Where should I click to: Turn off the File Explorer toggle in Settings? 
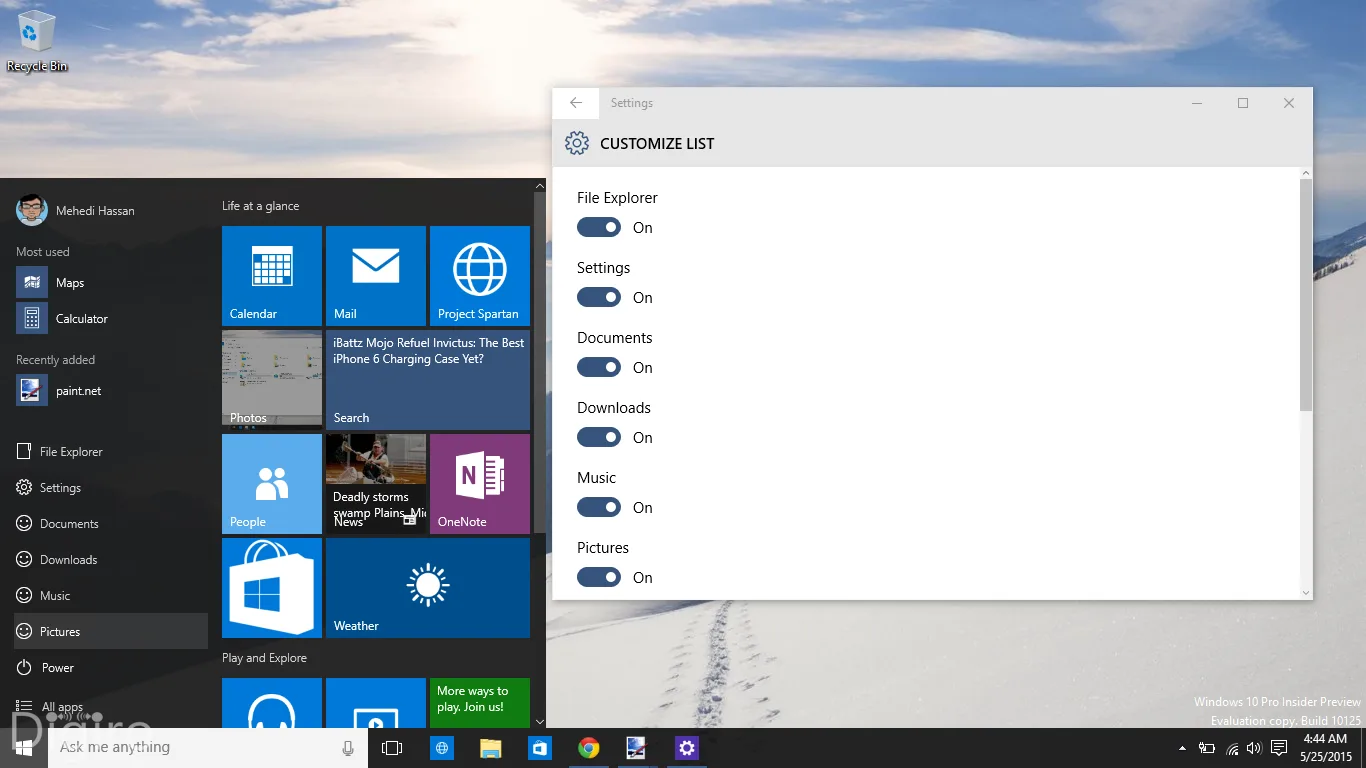click(599, 227)
